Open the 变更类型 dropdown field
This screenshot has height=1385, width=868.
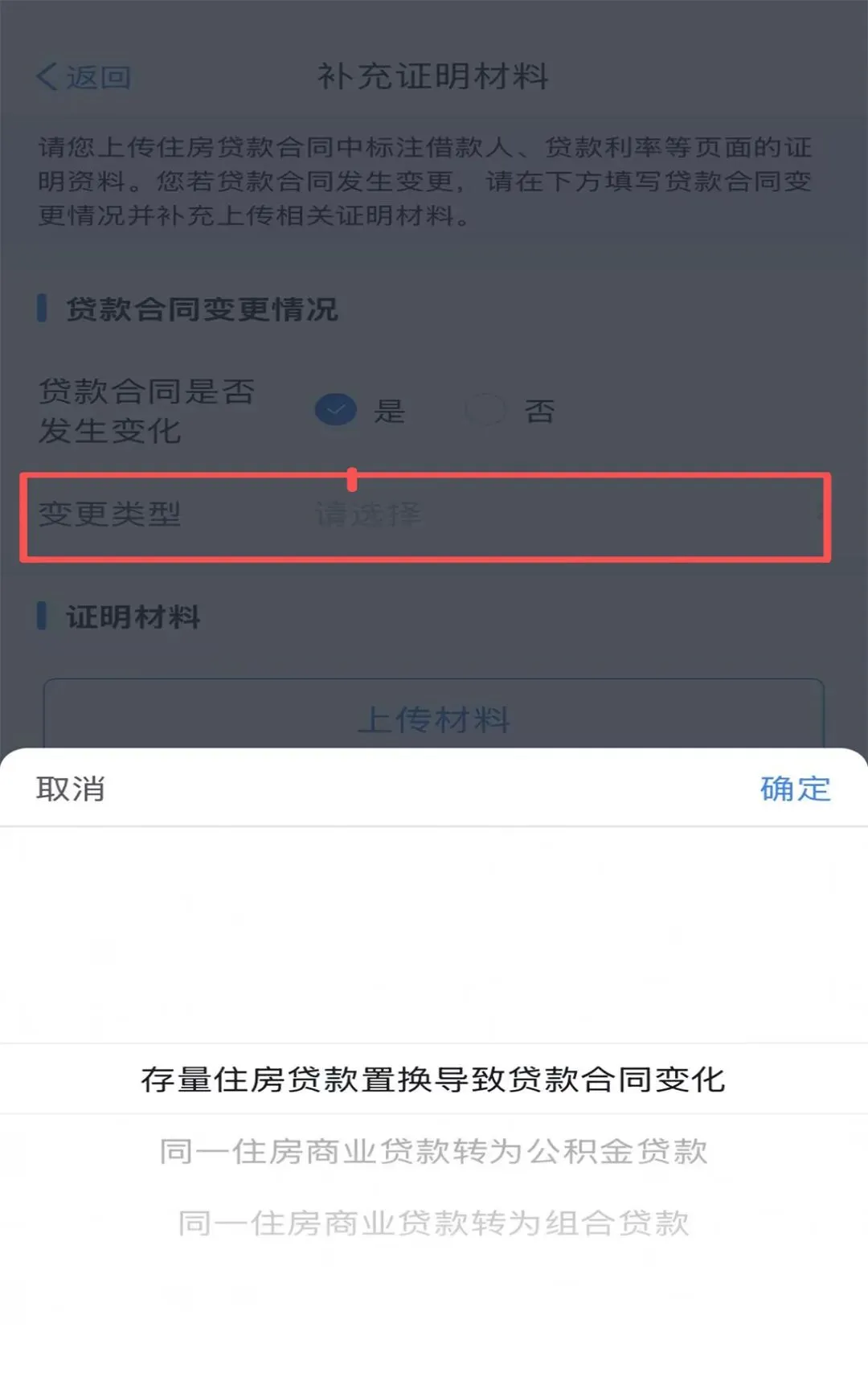click(425, 517)
